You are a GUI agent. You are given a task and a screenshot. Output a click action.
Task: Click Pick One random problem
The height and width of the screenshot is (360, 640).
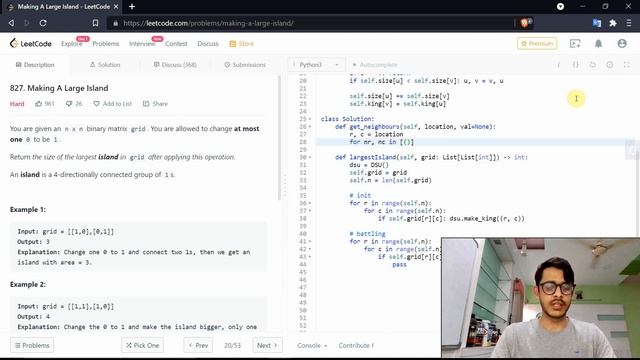[x=142, y=345]
